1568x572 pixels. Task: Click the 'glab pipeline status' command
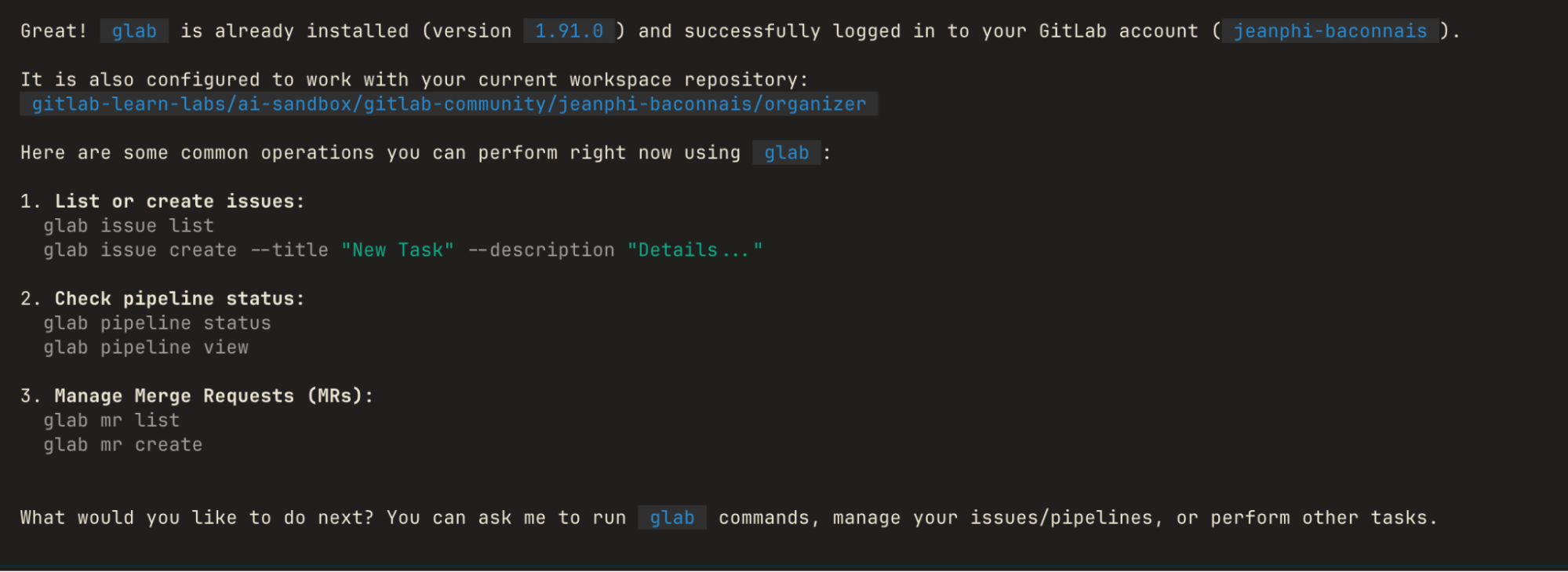[x=157, y=323]
